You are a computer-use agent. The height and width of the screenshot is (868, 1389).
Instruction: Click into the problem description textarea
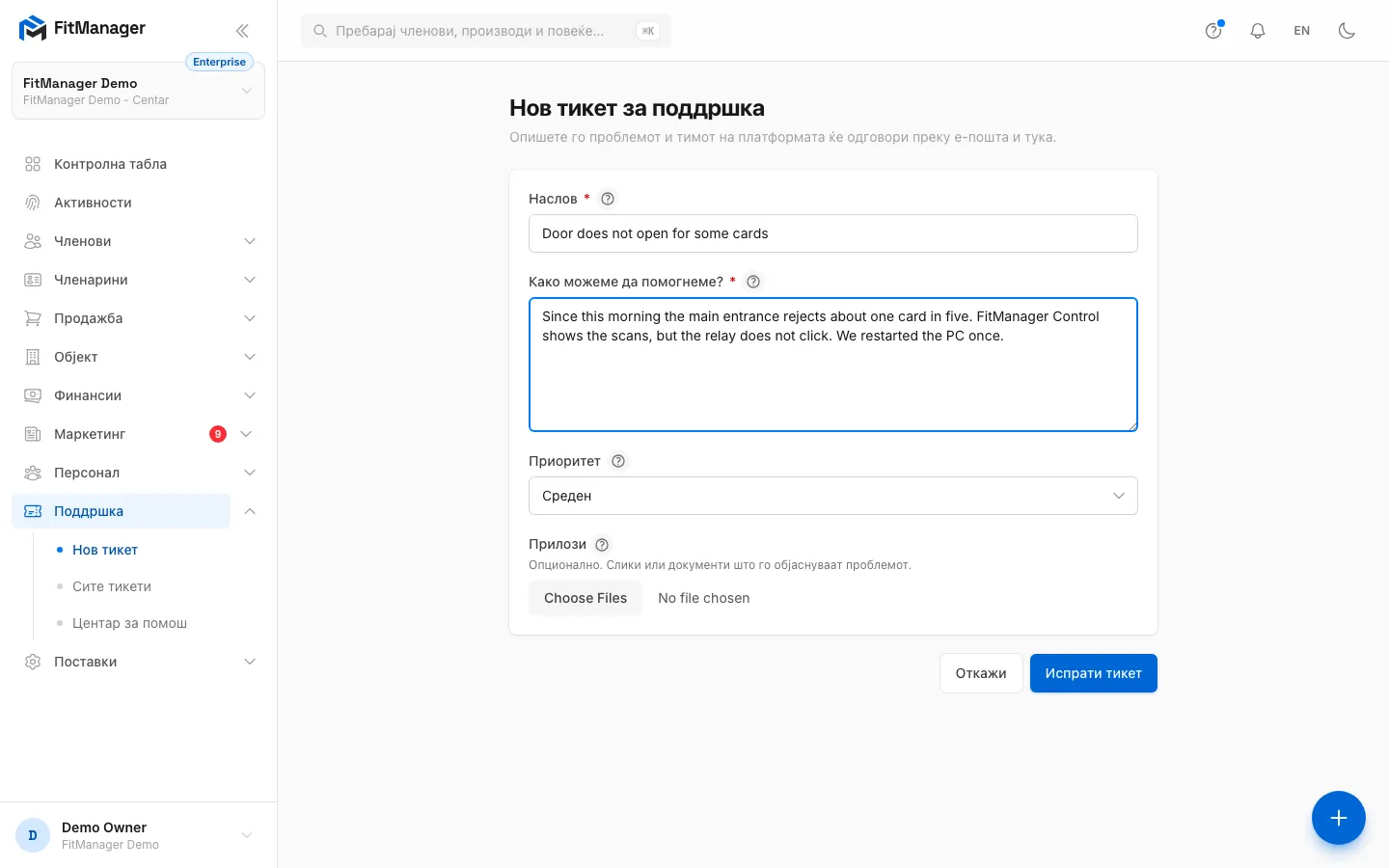(x=833, y=365)
